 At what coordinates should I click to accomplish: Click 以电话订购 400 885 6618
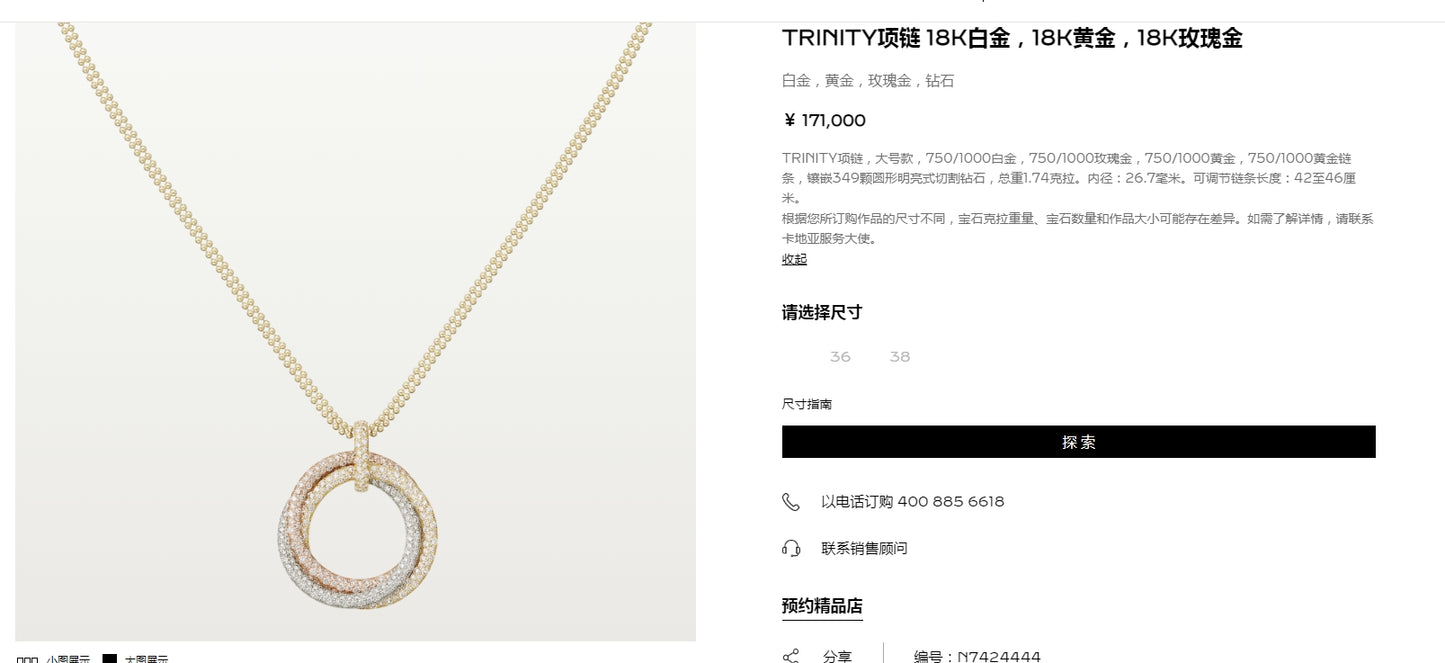point(913,502)
